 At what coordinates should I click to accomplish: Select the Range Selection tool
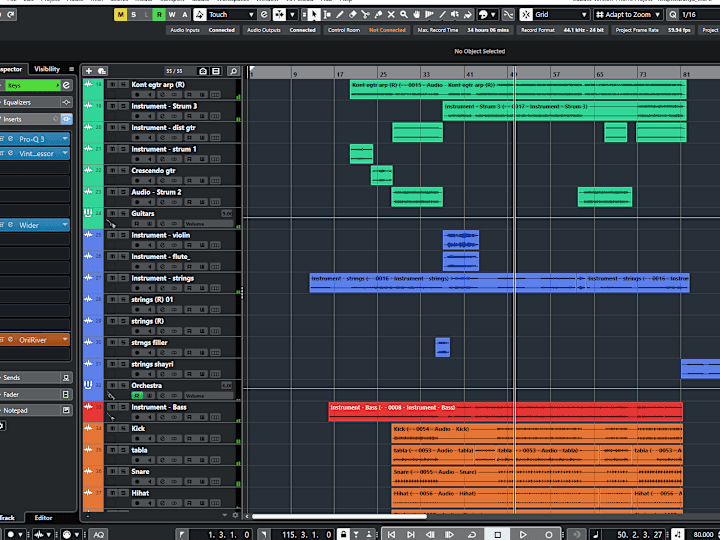(x=327, y=15)
